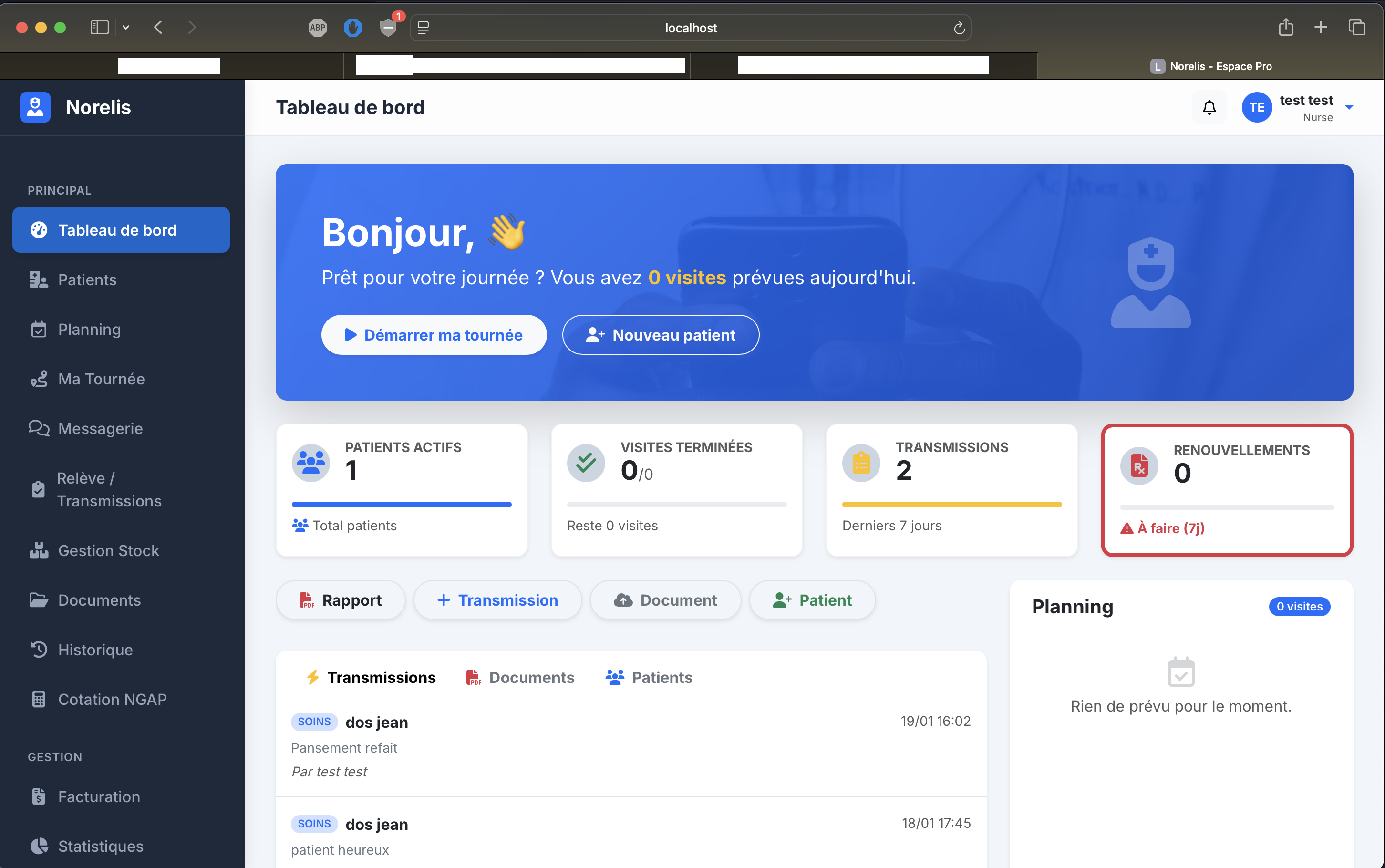Toggle the browser sidebar panel
Image resolution: width=1385 pixels, height=868 pixels.
(x=99, y=28)
